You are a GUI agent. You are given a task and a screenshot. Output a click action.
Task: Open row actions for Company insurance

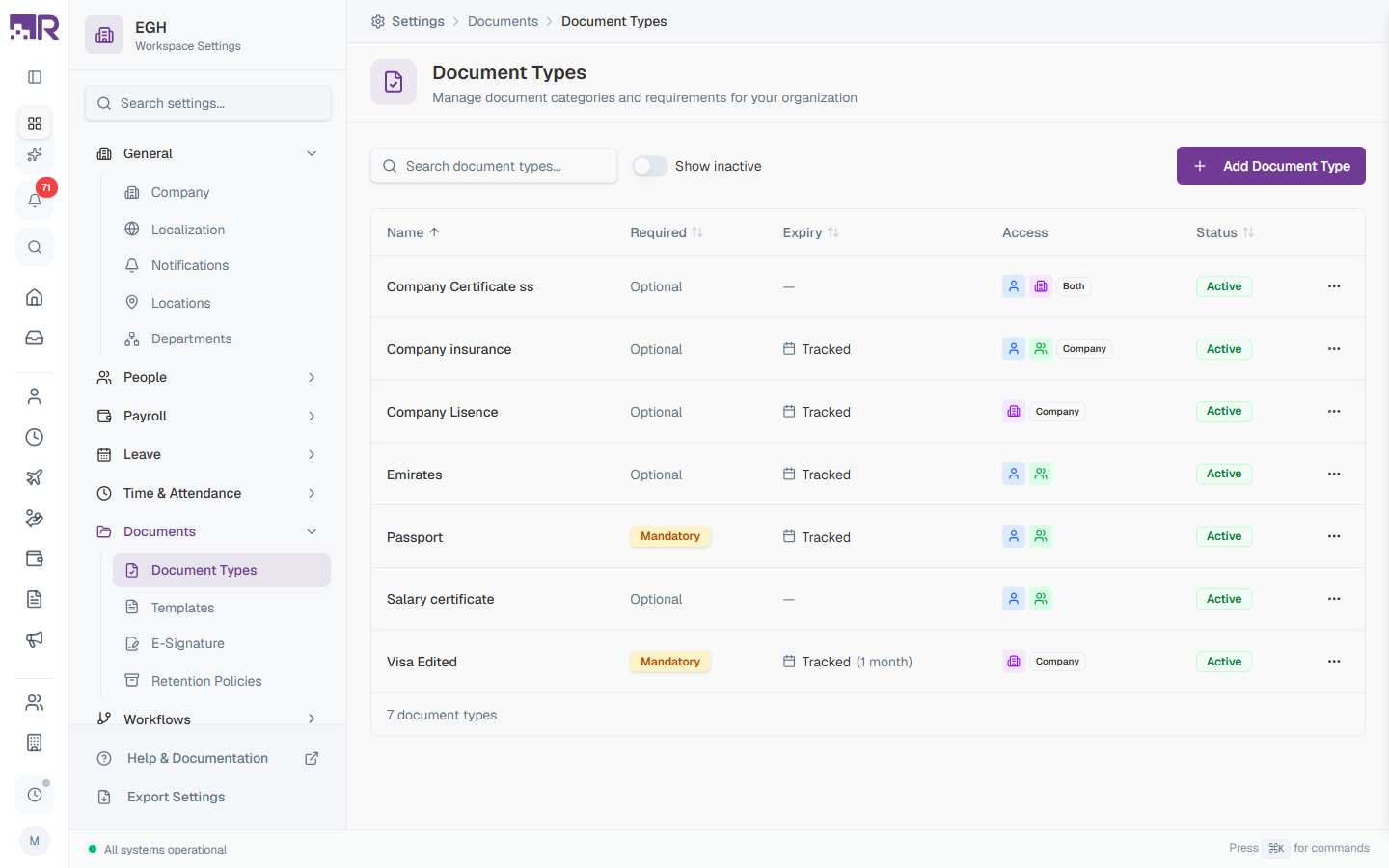coord(1334,349)
